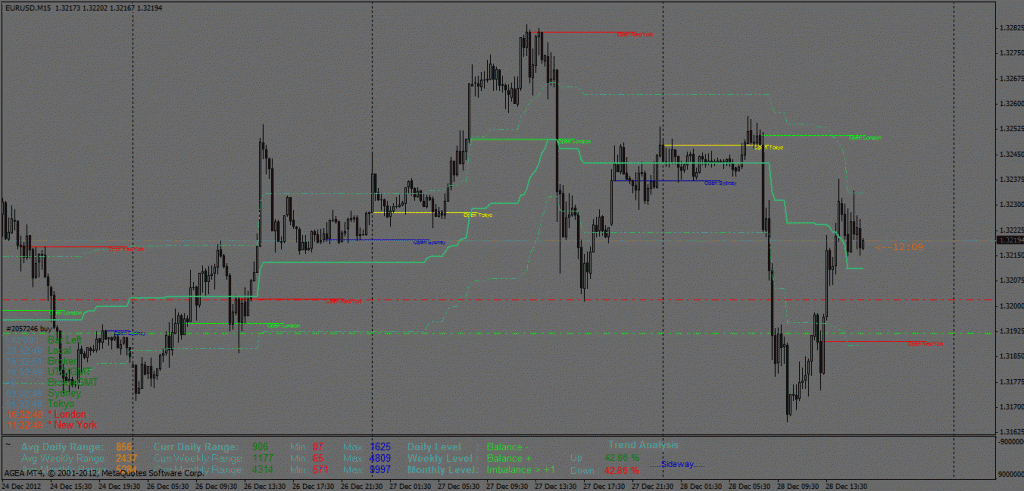The height and width of the screenshot is (491, 1024).
Task: Click the New York time value 11:32:49
Action: pos(24,425)
